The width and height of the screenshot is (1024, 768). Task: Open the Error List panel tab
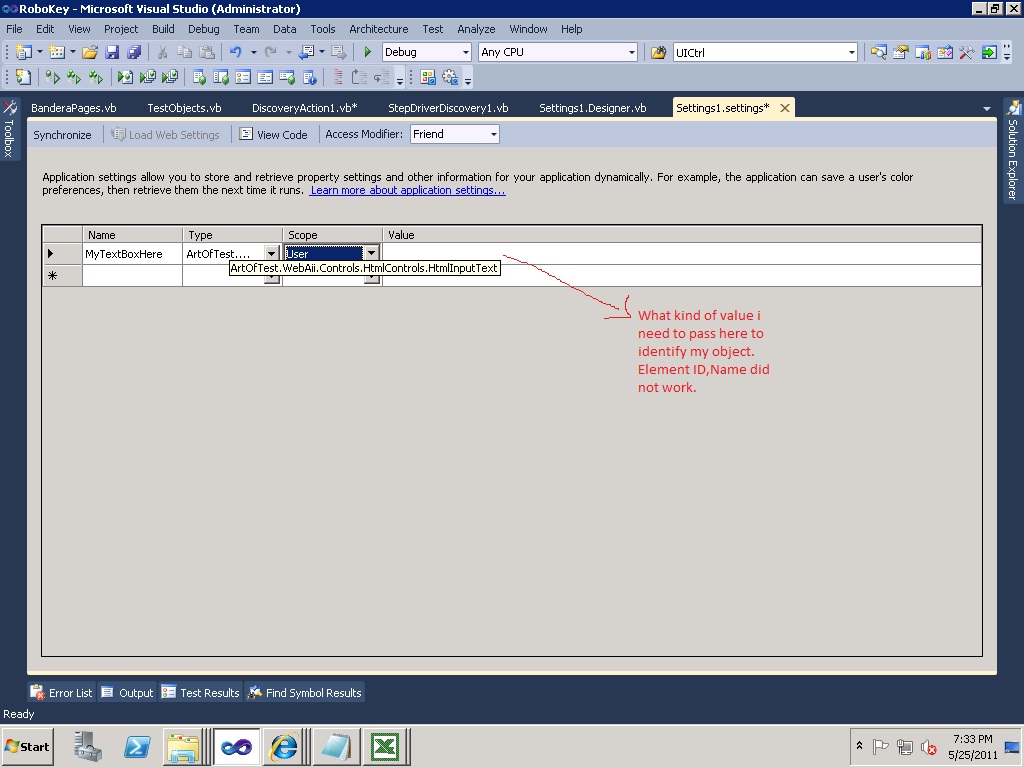pyautogui.click(x=62, y=692)
